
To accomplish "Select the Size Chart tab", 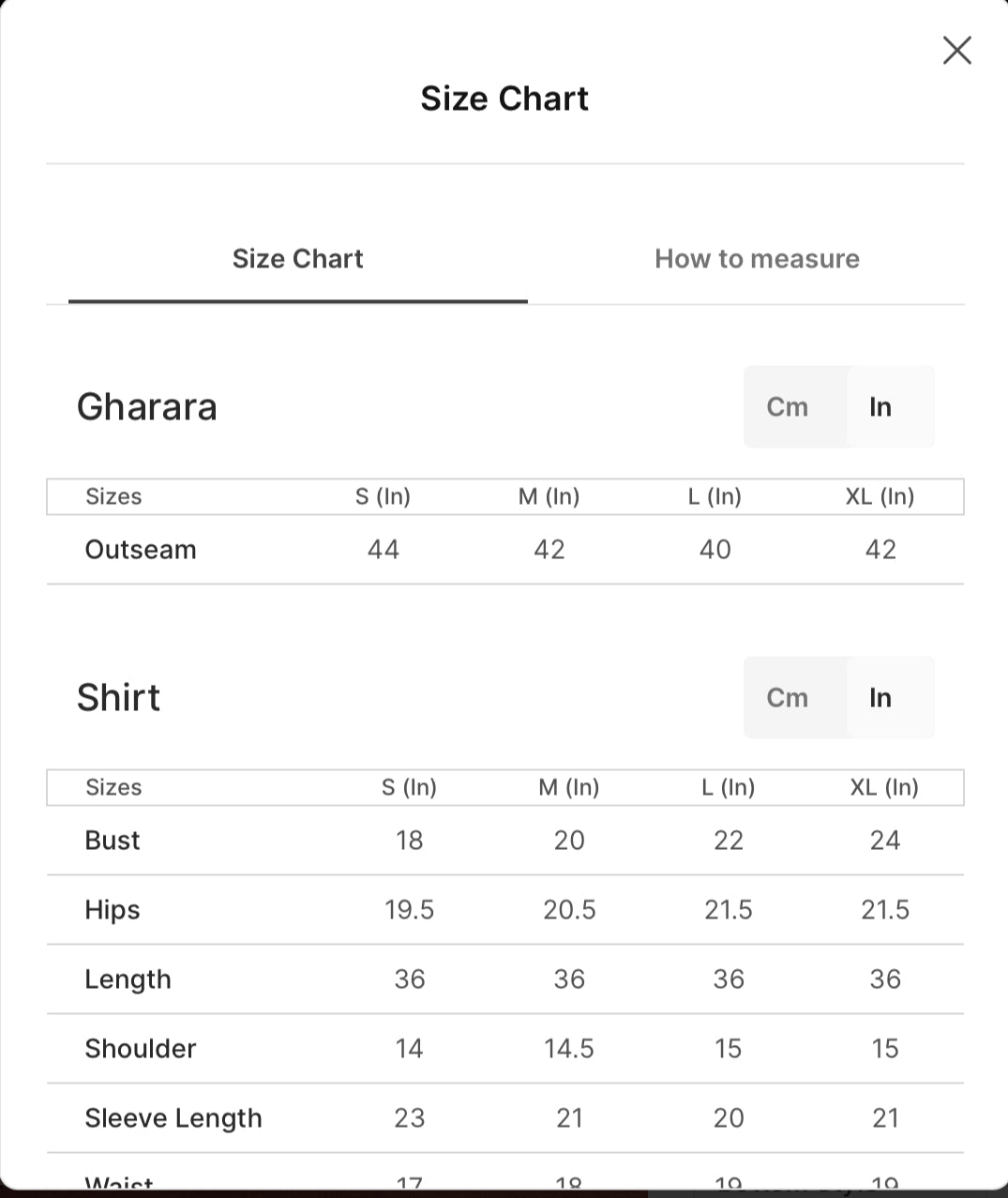I will pyautogui.click(x=297, y=259).
